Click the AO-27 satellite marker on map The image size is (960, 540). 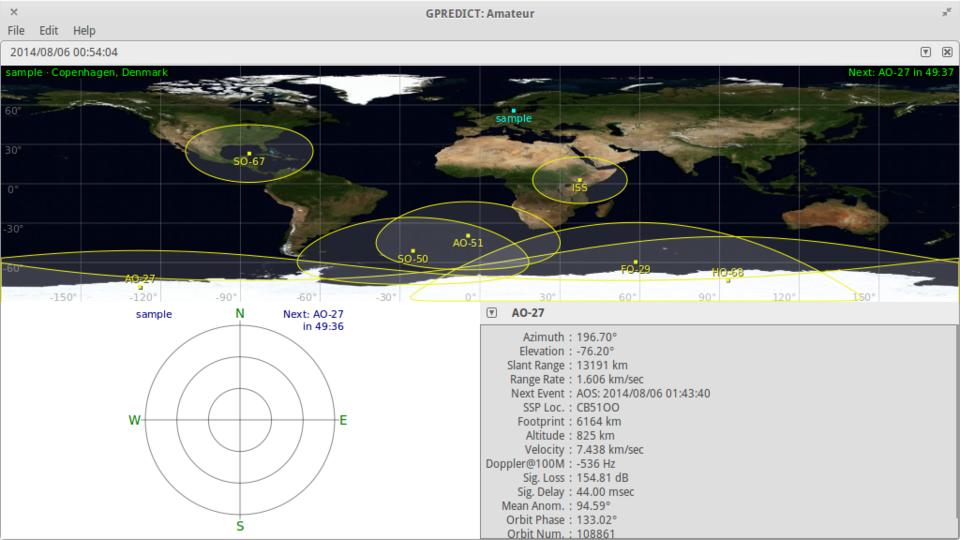[140, 286]
